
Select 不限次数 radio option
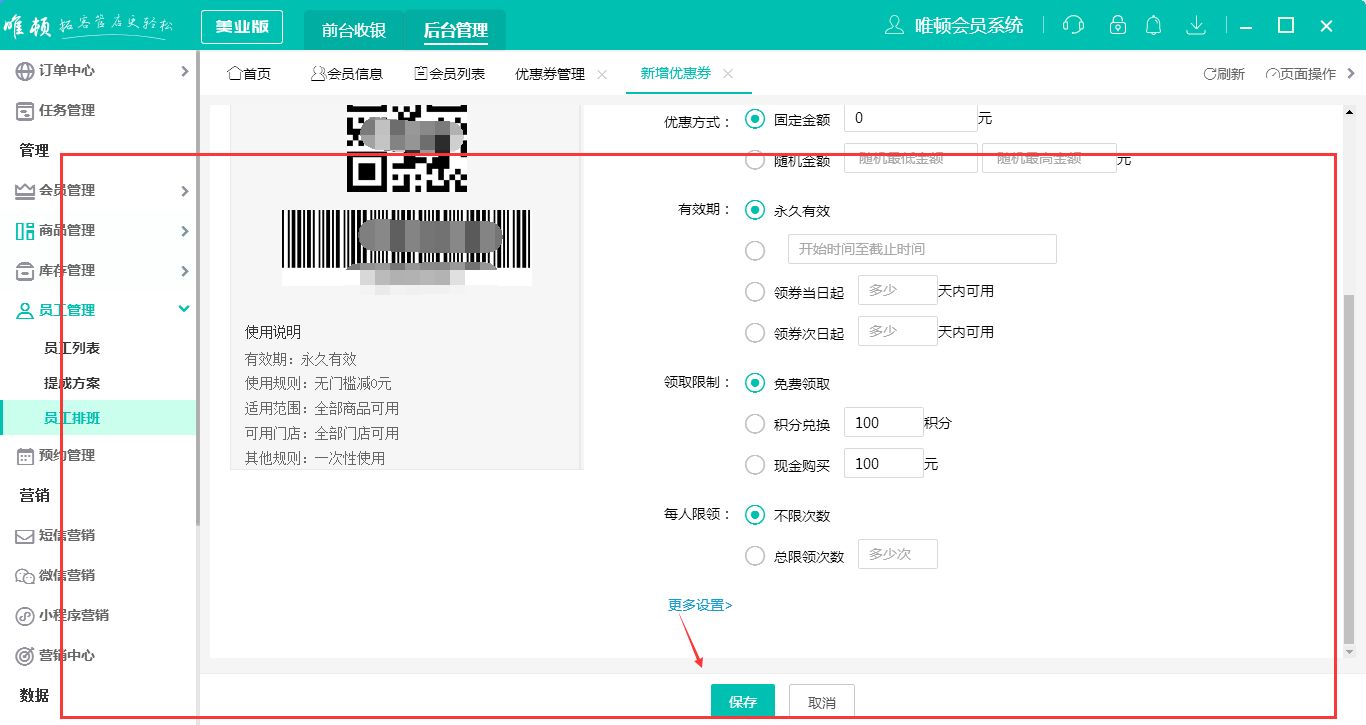[755, 515]
